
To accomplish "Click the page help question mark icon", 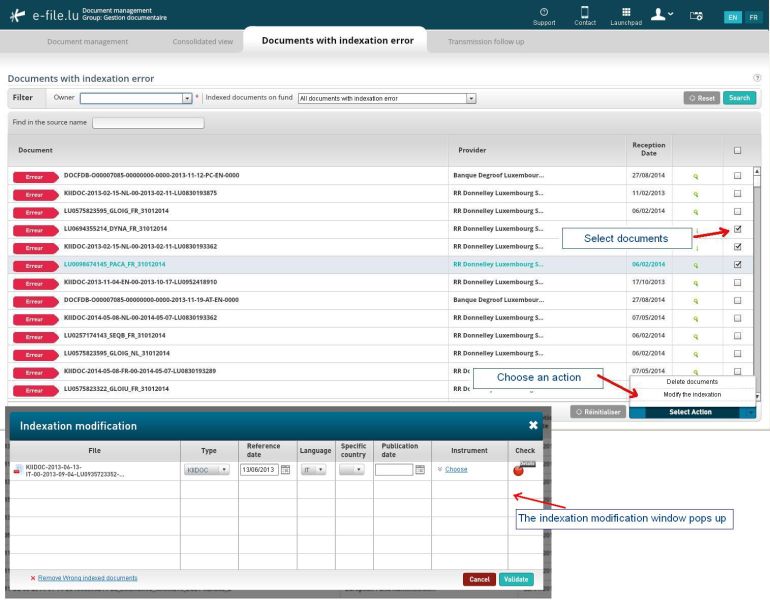I will pyautogui.click(x=756, y=77).
